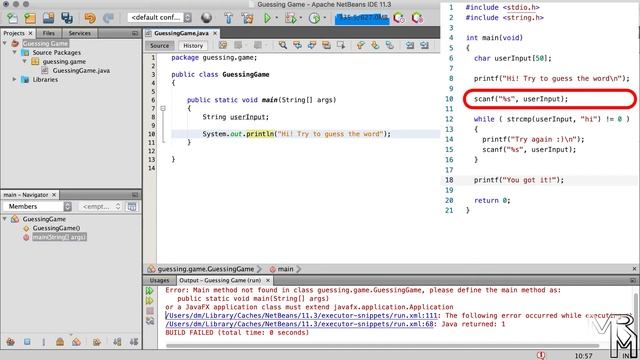Viewport: 640px width, 360px height.
Task: Click the Profile Project icon
Action: (x=314, y=18)
